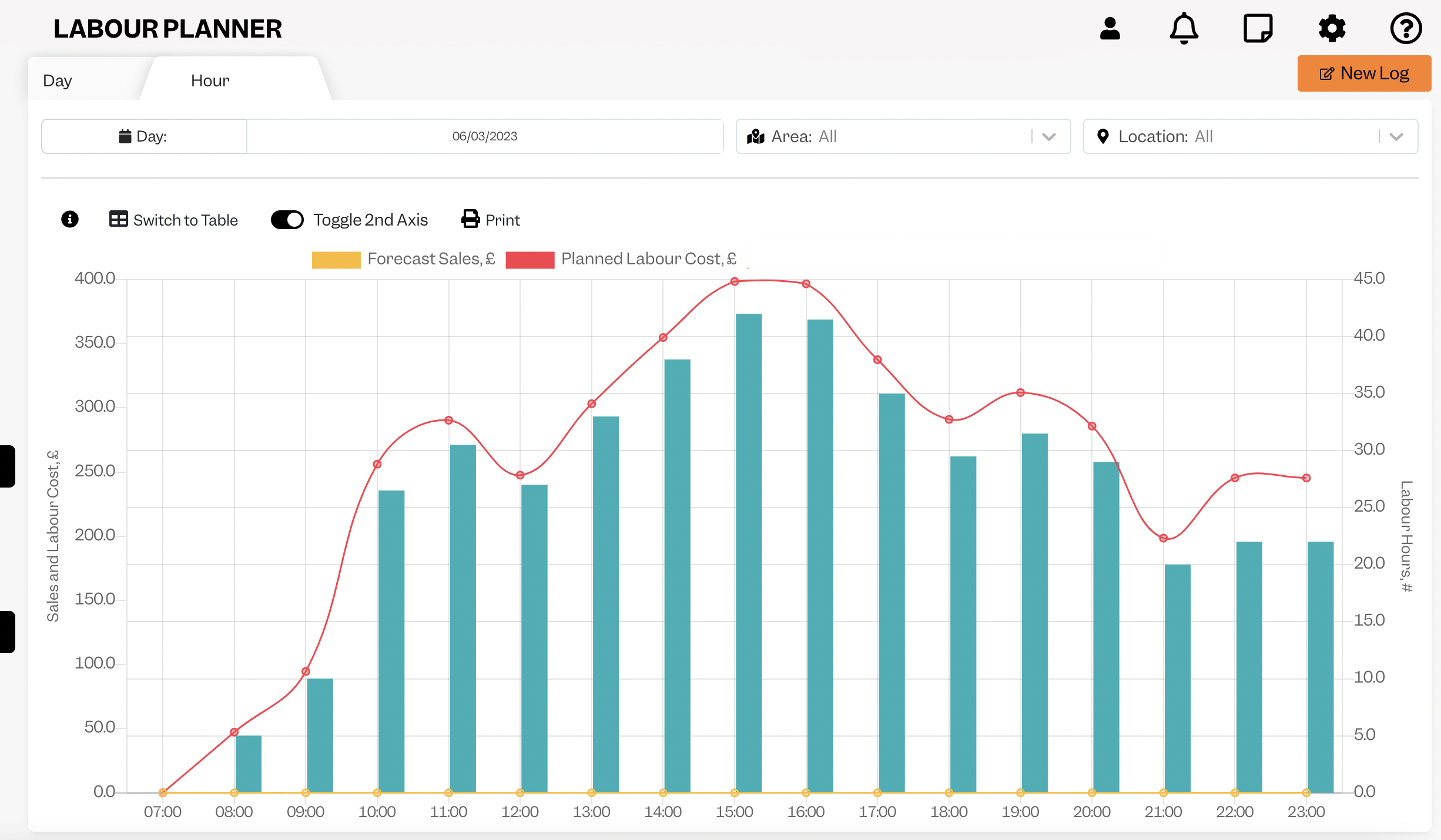Viewport: 1441px width, 840px height.
Task: Click the Print text label
Action: pos(502,220)
